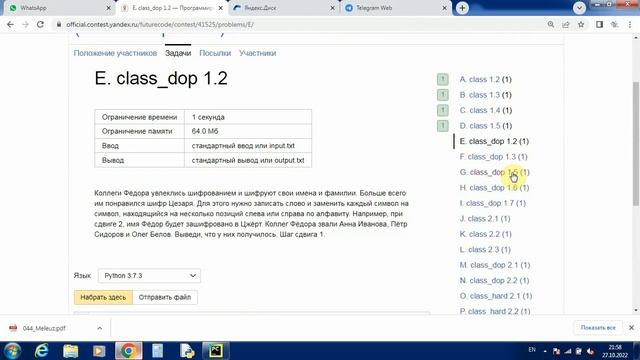Open problem P. class_hard 2.2
This screenshot has width=640, height=360.
point(495,311)
